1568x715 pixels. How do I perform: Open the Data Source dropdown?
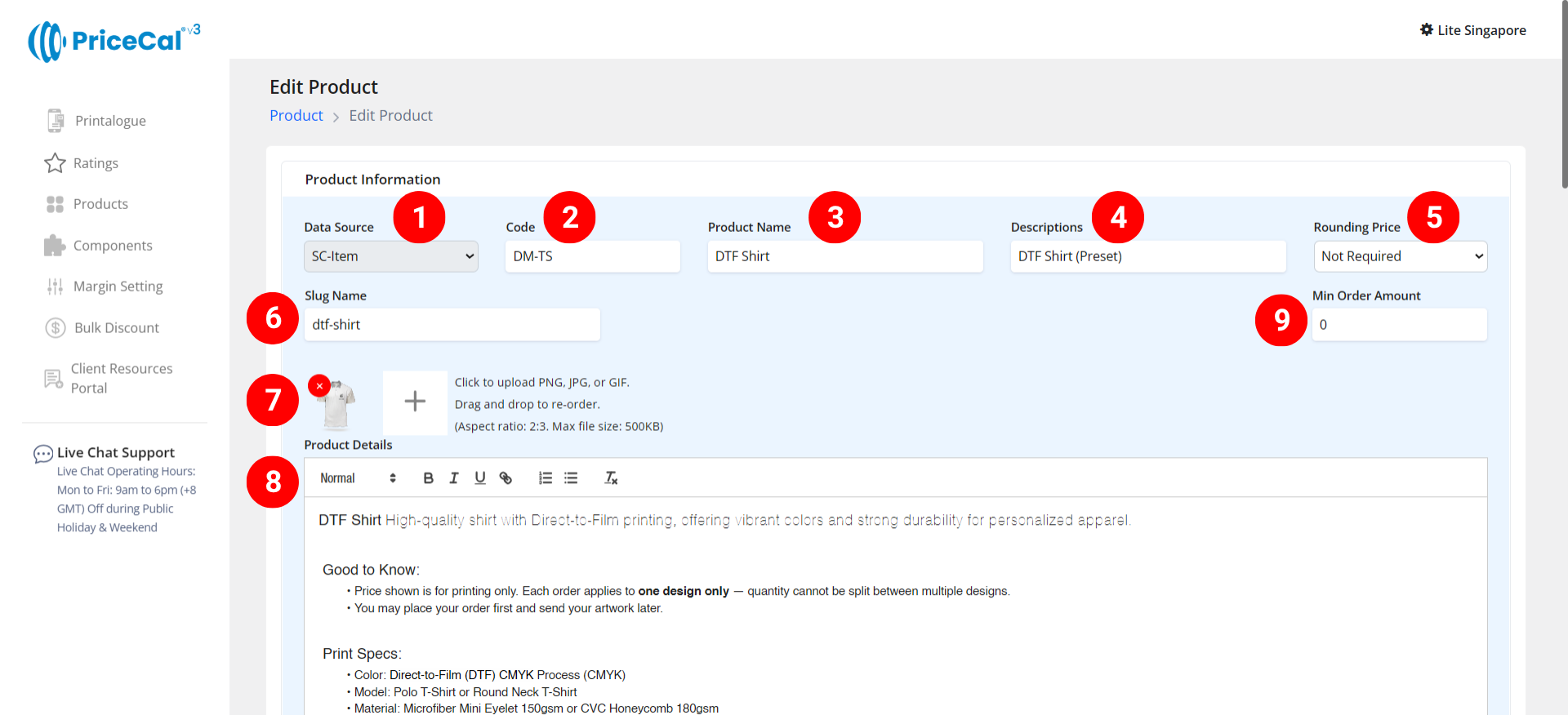pyautogui.click(x=390, y=256)
